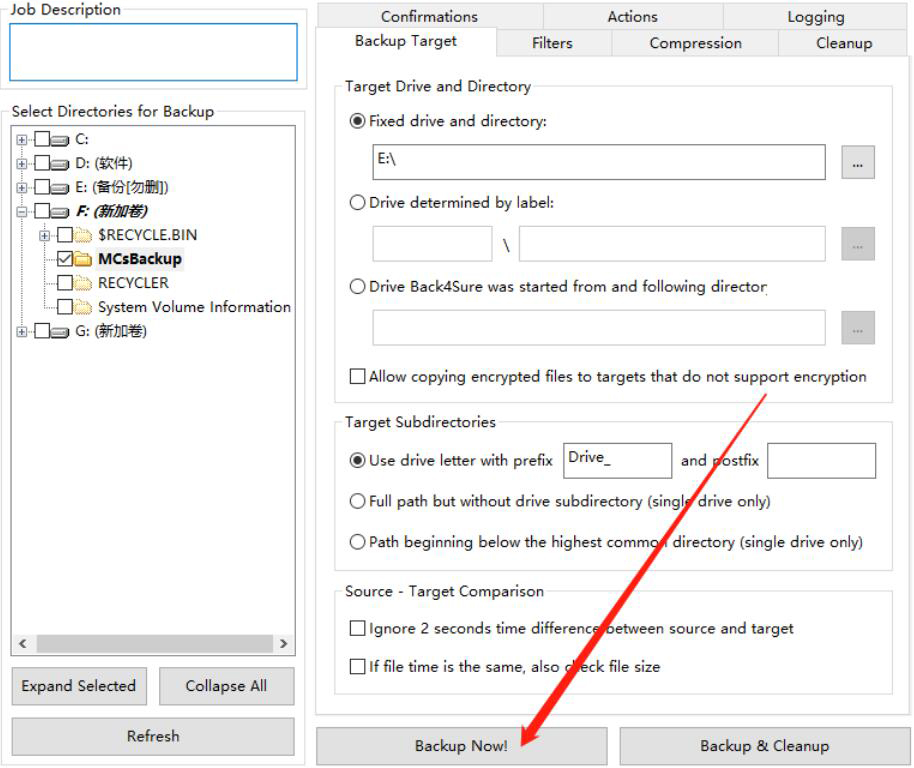Click the $RECYCLE.BIN folder icon
This screenshot has width=914, height=768.
(83, 235)
